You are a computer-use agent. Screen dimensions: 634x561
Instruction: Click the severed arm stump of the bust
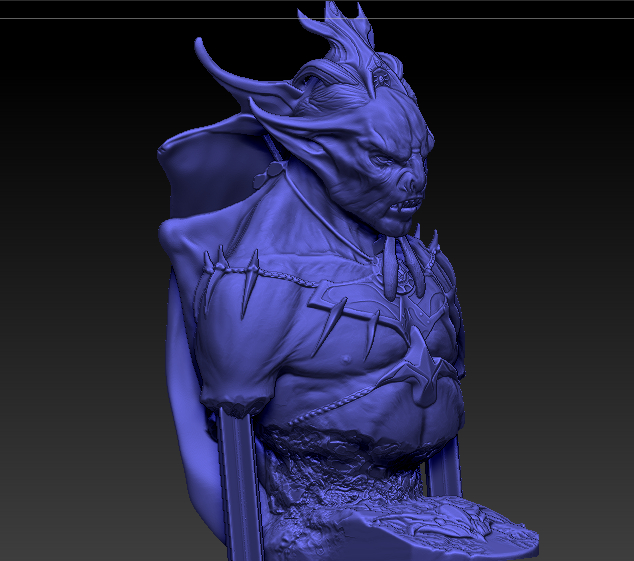(x=233, y=398)
